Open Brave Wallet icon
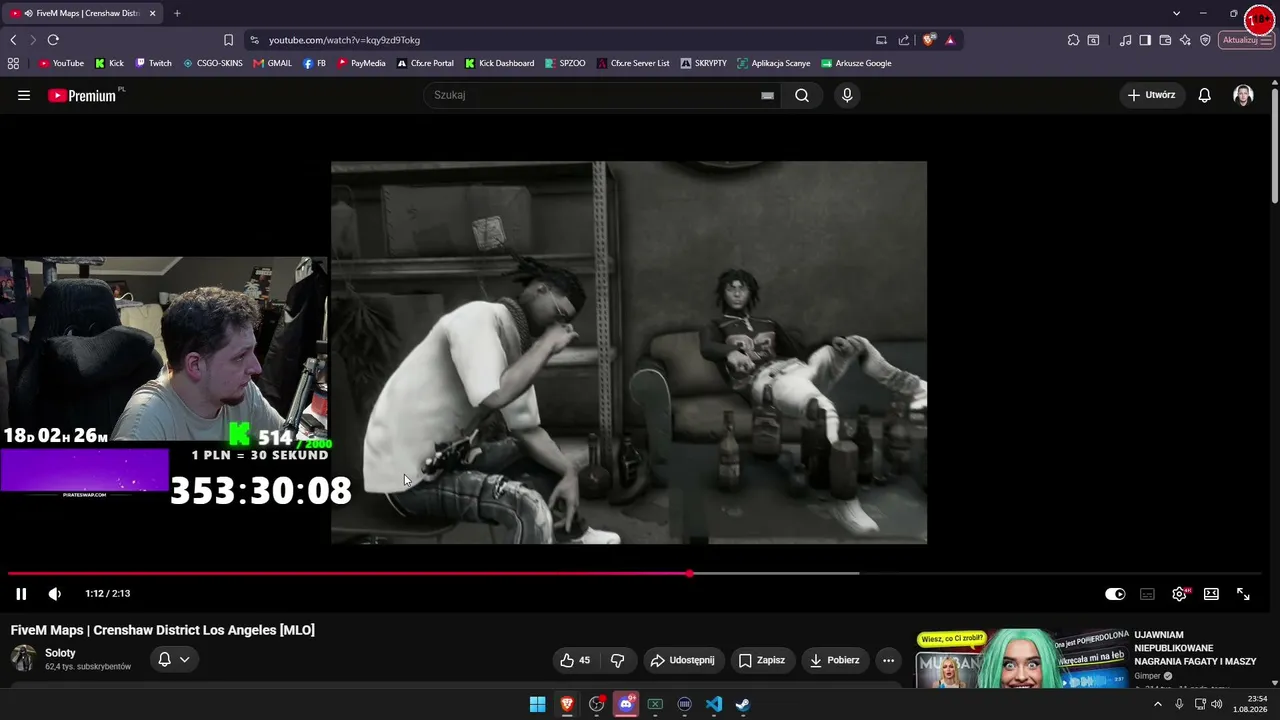 coord(1165,40)
